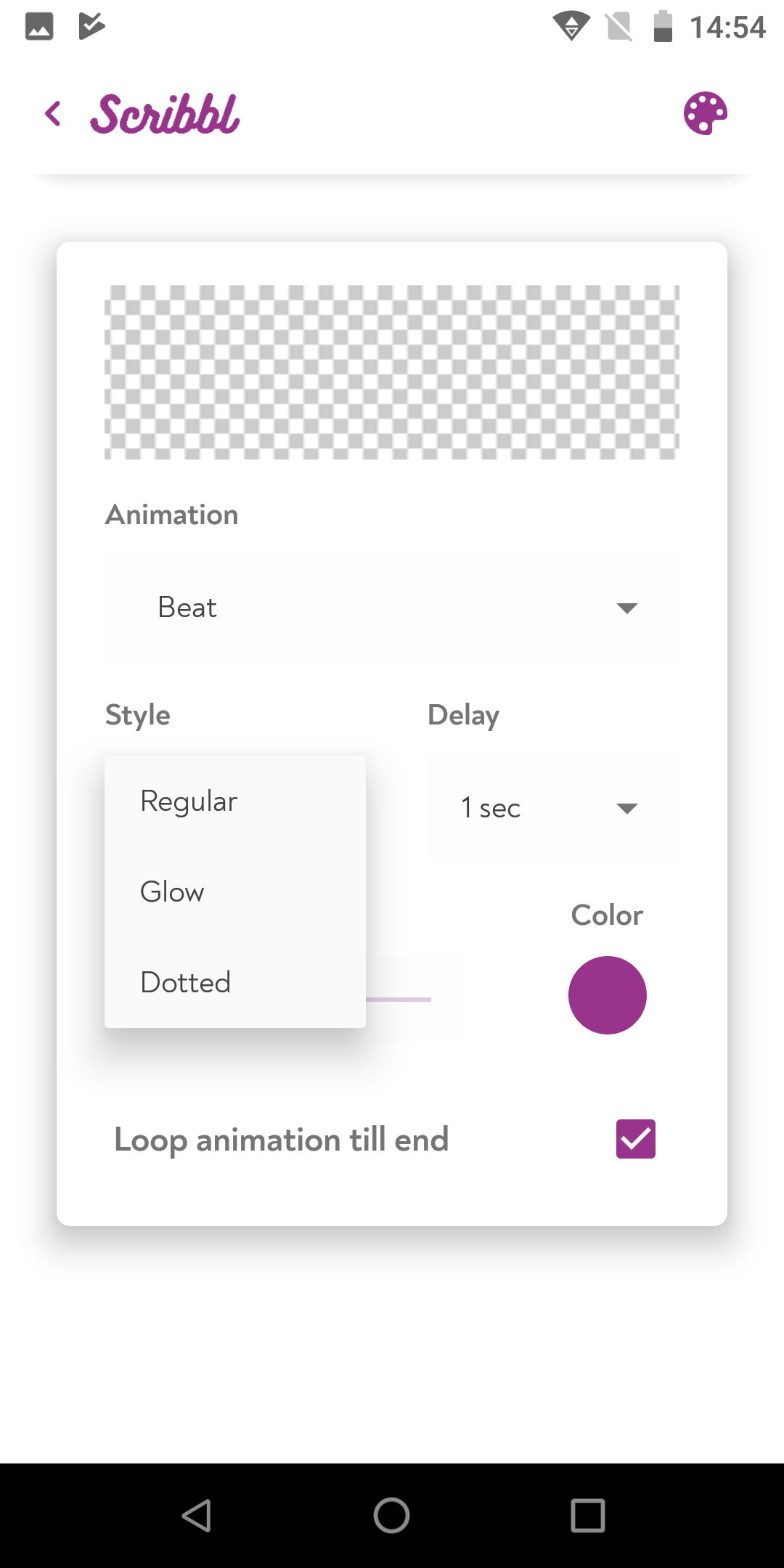The height and width of the screenshot is (1568, 784).
Task: Tap the purple back arrow icon
Action: click(x=52, y=113)
